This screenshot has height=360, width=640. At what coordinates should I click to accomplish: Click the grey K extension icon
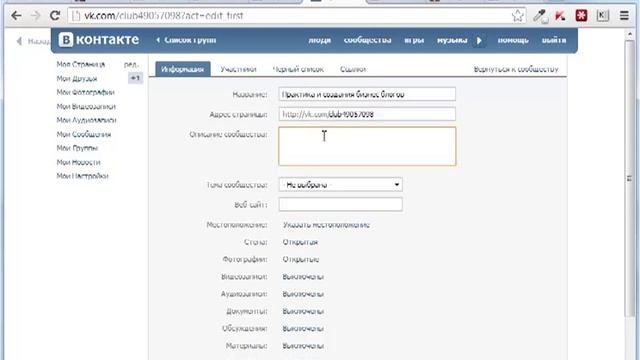tap(602, 16)
